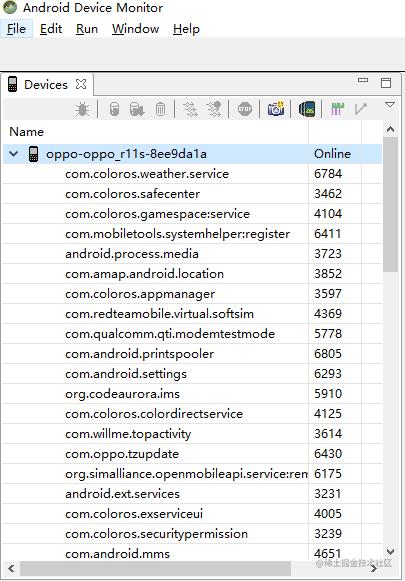Image resolution: width=405 pixels, height=581 pixels.
Task: Click PID value 3231
Action: 328,494
